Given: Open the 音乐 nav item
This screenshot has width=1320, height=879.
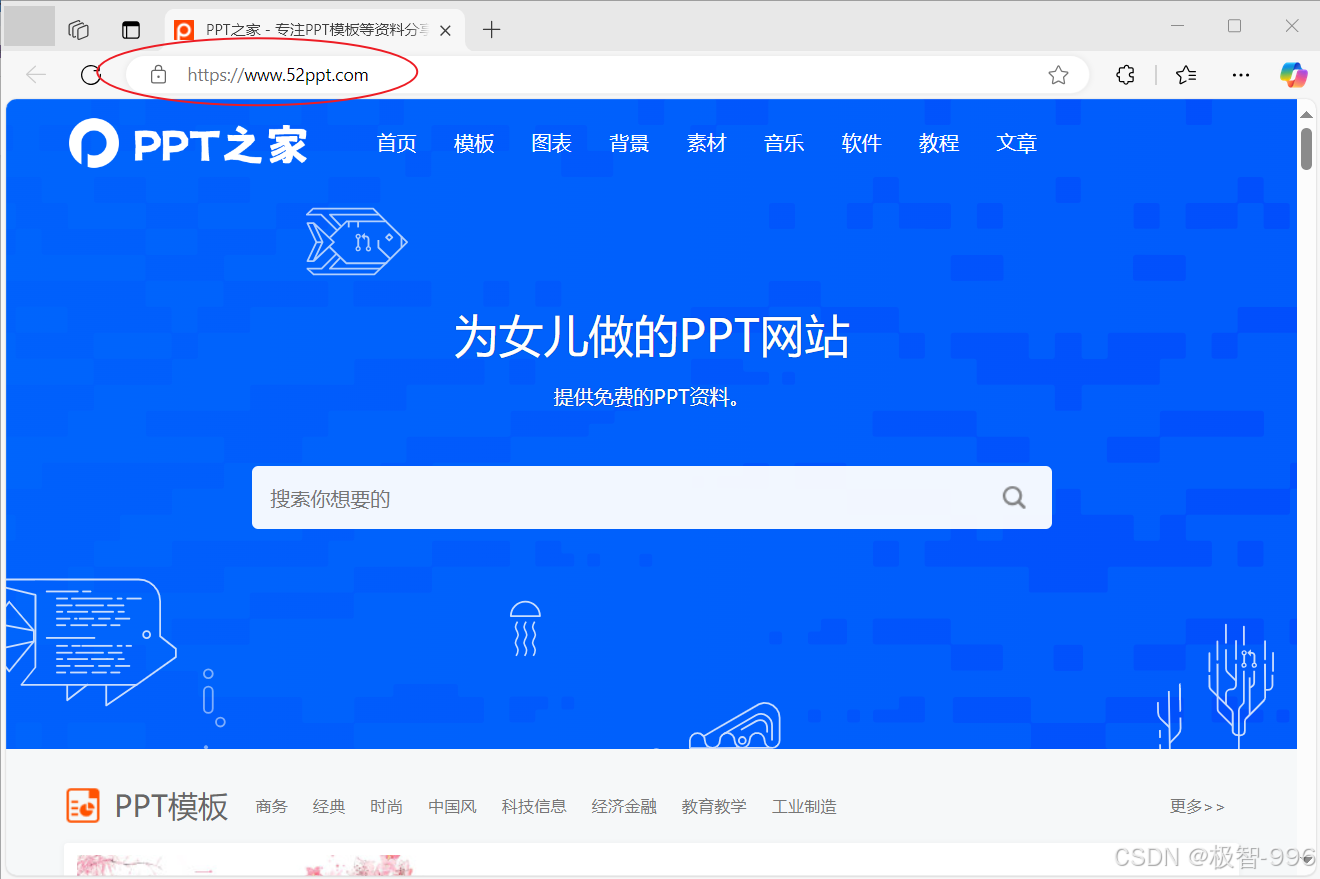Looking at the screenshot, I should tap(784, 143).
